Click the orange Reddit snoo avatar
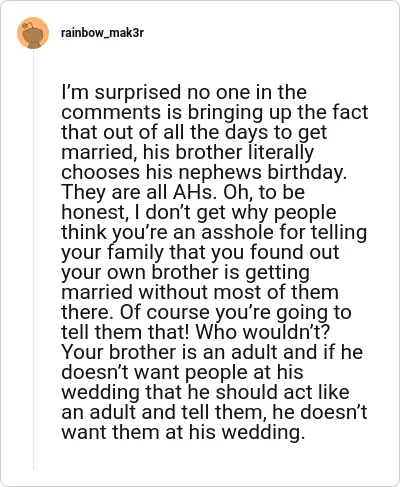400x487 pixels. tap(33, 33)
